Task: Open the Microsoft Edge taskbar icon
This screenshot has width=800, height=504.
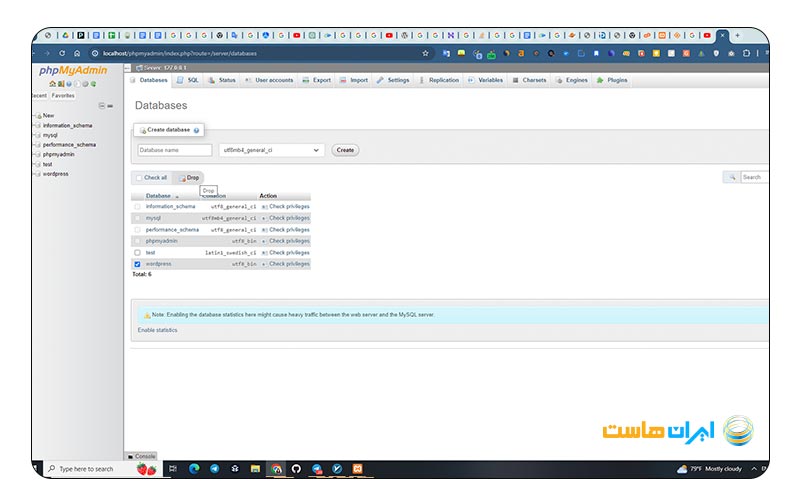Action: [x=194, y=468]
